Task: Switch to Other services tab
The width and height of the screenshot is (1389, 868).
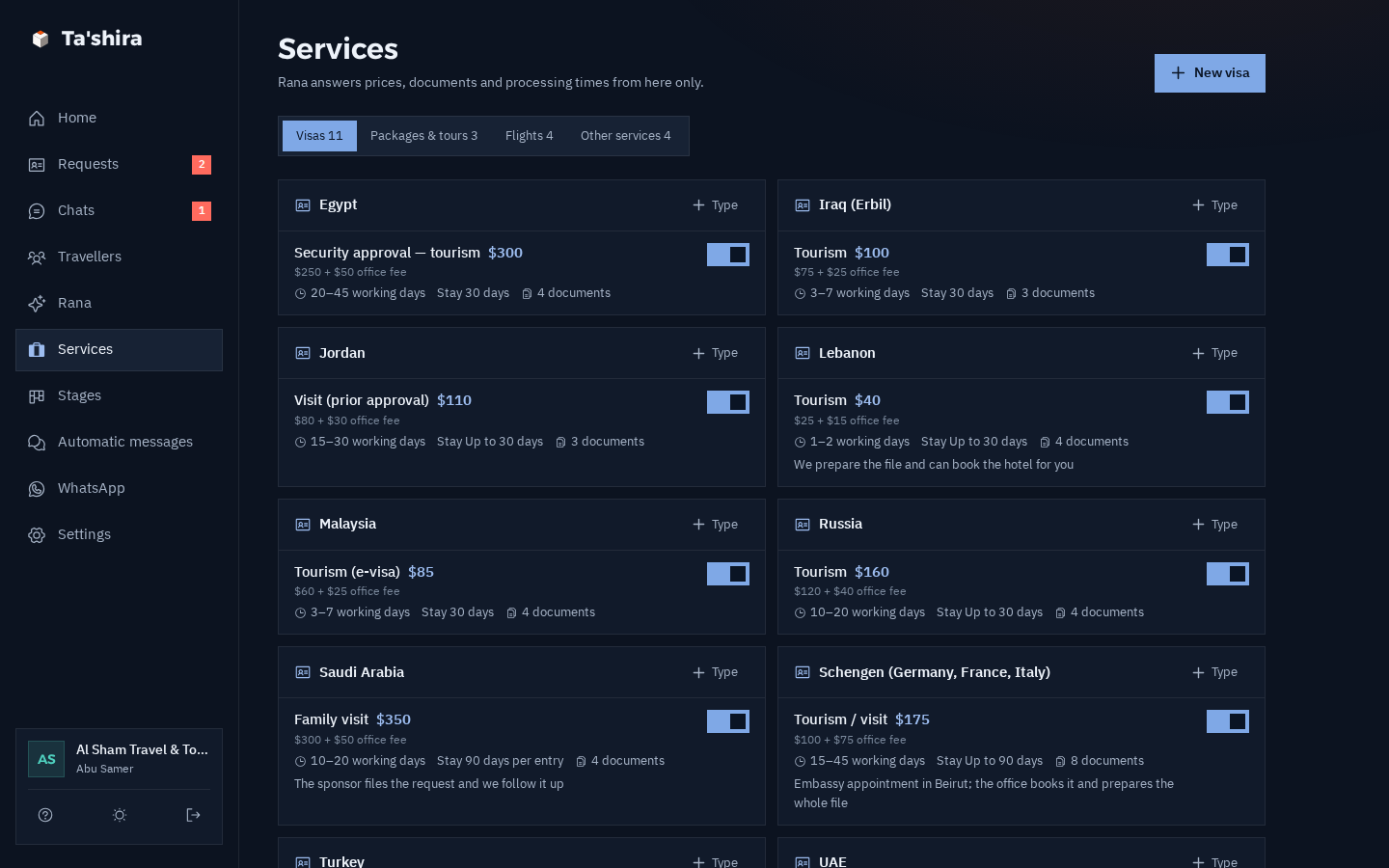Action: (x=625, y=136)
